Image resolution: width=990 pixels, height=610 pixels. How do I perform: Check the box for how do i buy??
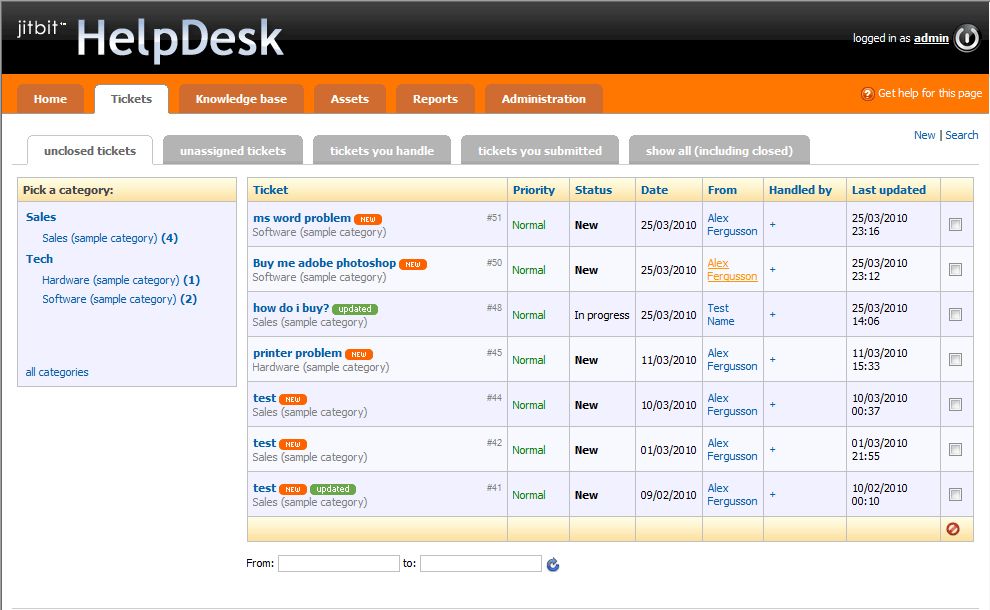tap(955, 314)
